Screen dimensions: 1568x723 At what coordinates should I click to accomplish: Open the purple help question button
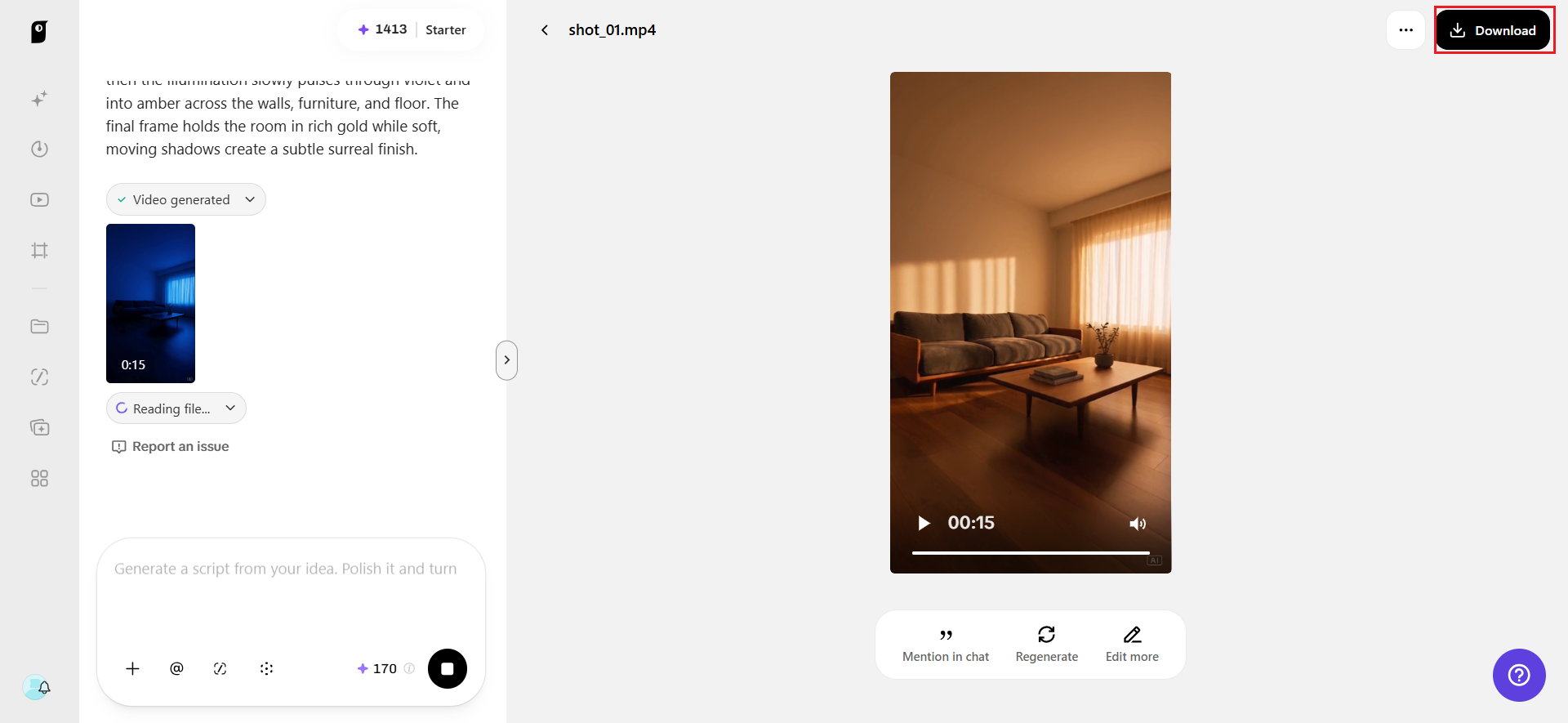(1519, 675)
